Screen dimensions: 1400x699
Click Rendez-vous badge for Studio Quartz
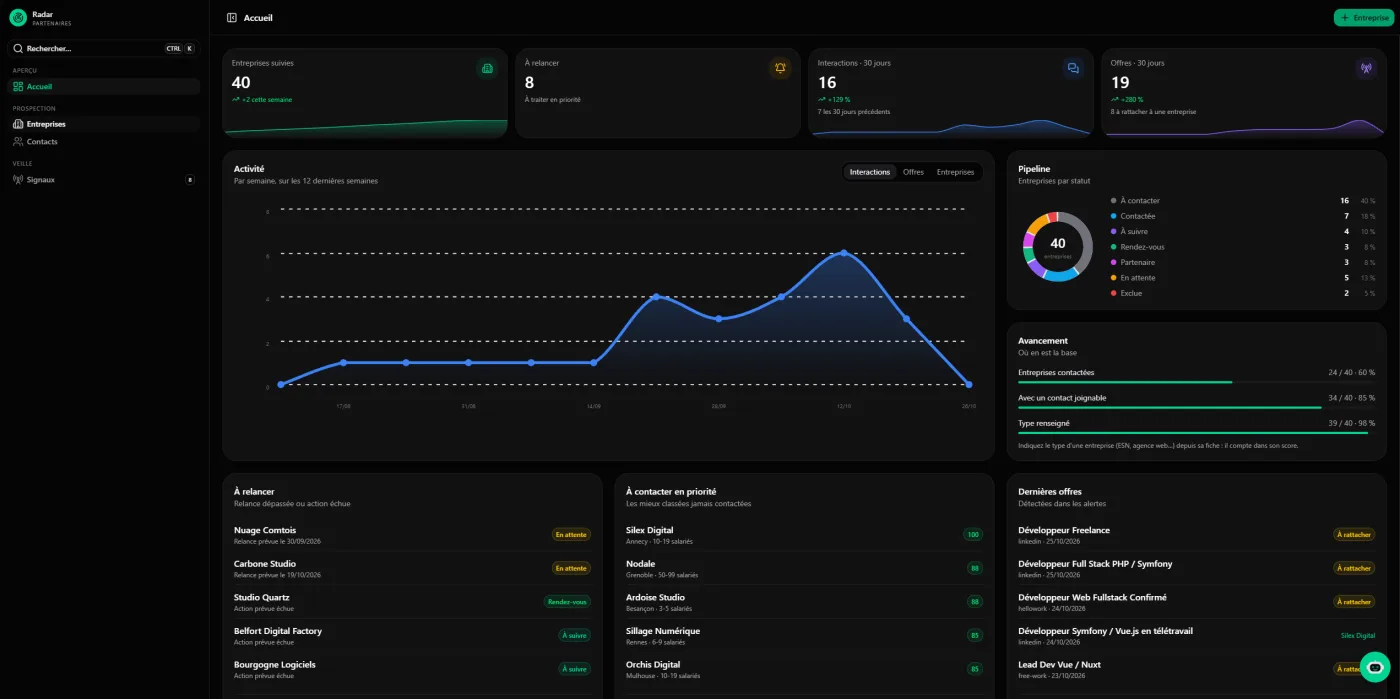pyautogui.click(x=567, y=602)
